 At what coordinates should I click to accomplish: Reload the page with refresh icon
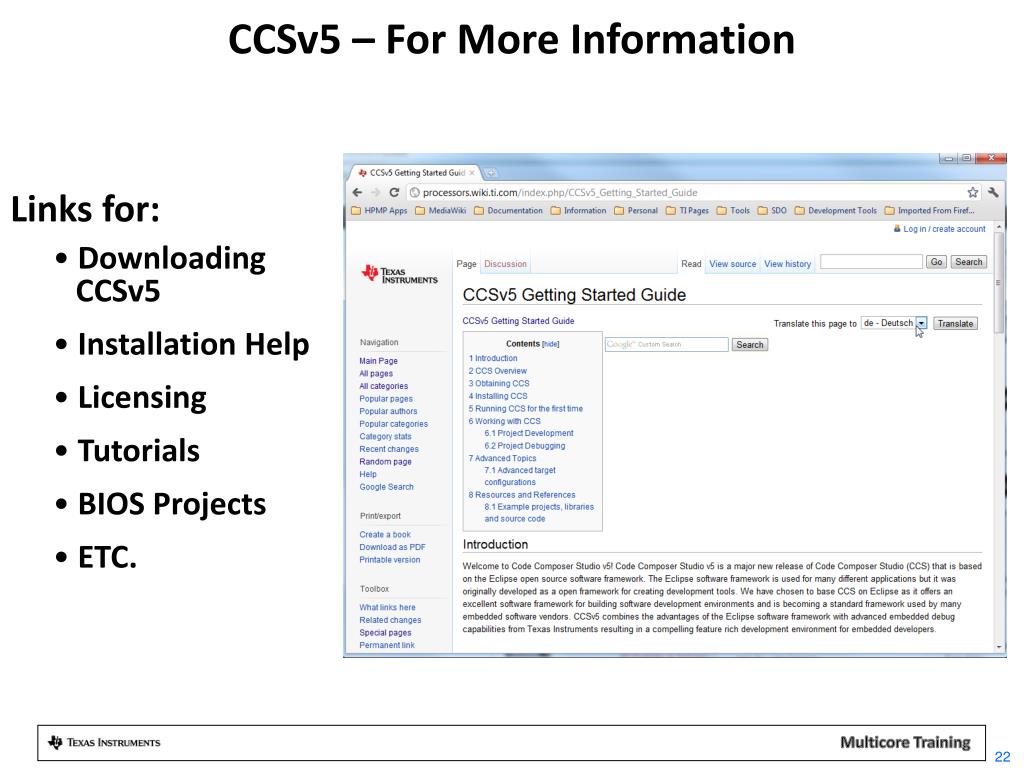pos(394,193)
